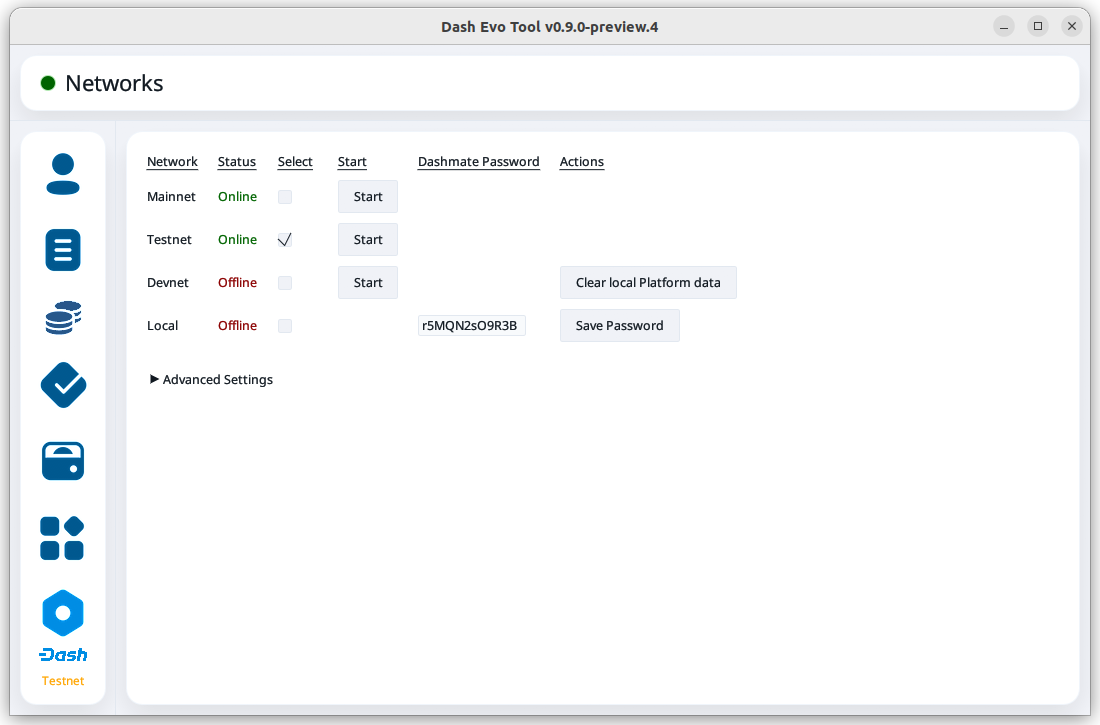Viewport: 1100px width, 725px height.
Task: Start the Devnet network
Action: click(368, 283)
